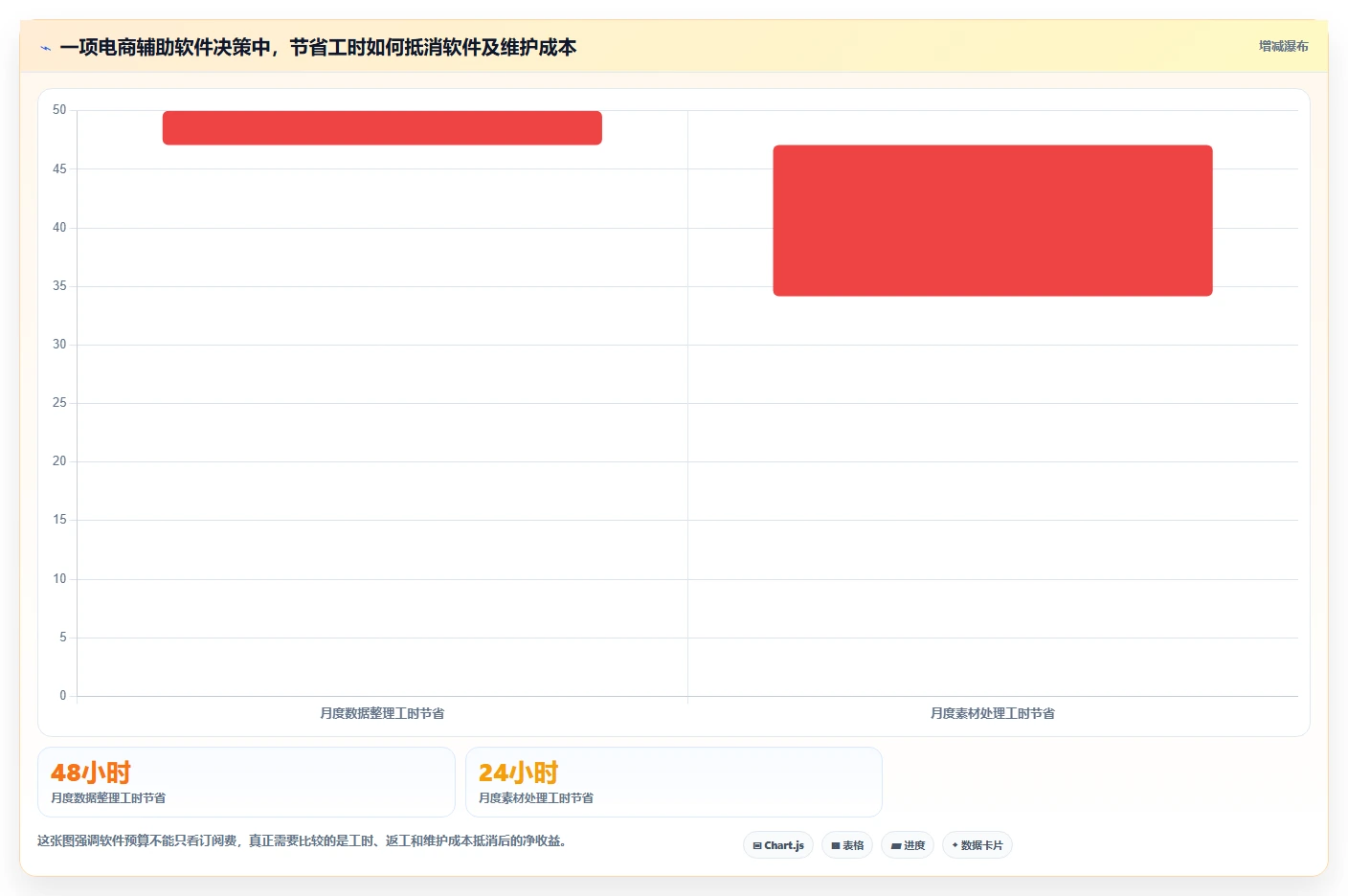Click the chart heading about 电商辅助软件决策
The width and height of the screenshot is (1348, 896).
click(318, 47)
